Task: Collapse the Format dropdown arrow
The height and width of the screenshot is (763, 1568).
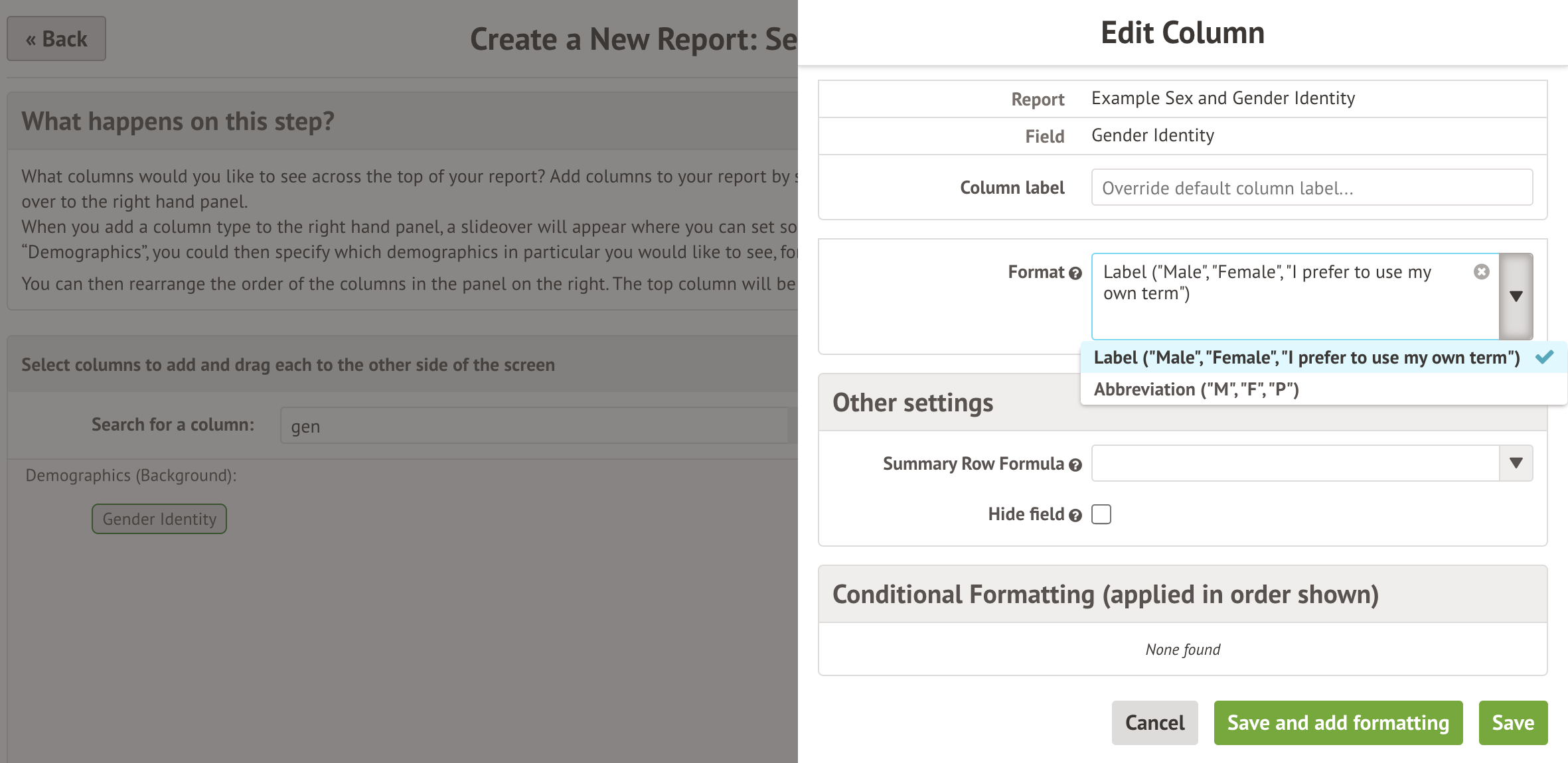Action: 1516,296
